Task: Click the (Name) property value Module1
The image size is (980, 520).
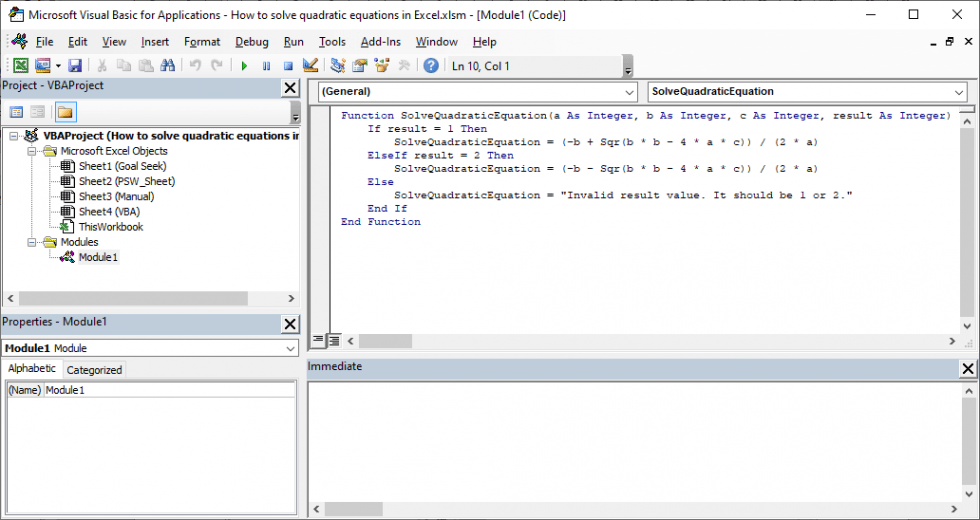Action: [169, 390]
